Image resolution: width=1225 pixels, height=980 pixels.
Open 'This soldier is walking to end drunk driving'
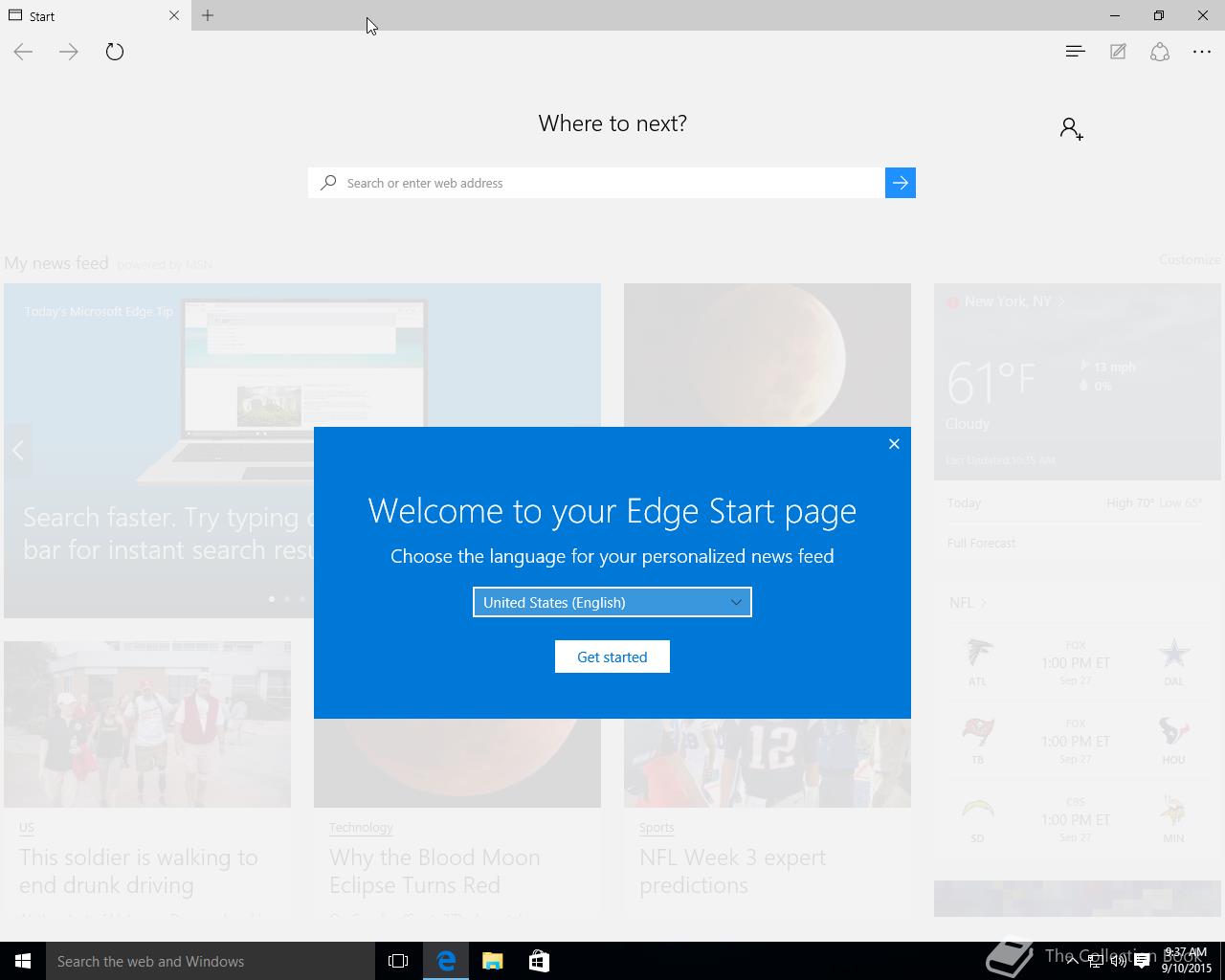point(139,871)
